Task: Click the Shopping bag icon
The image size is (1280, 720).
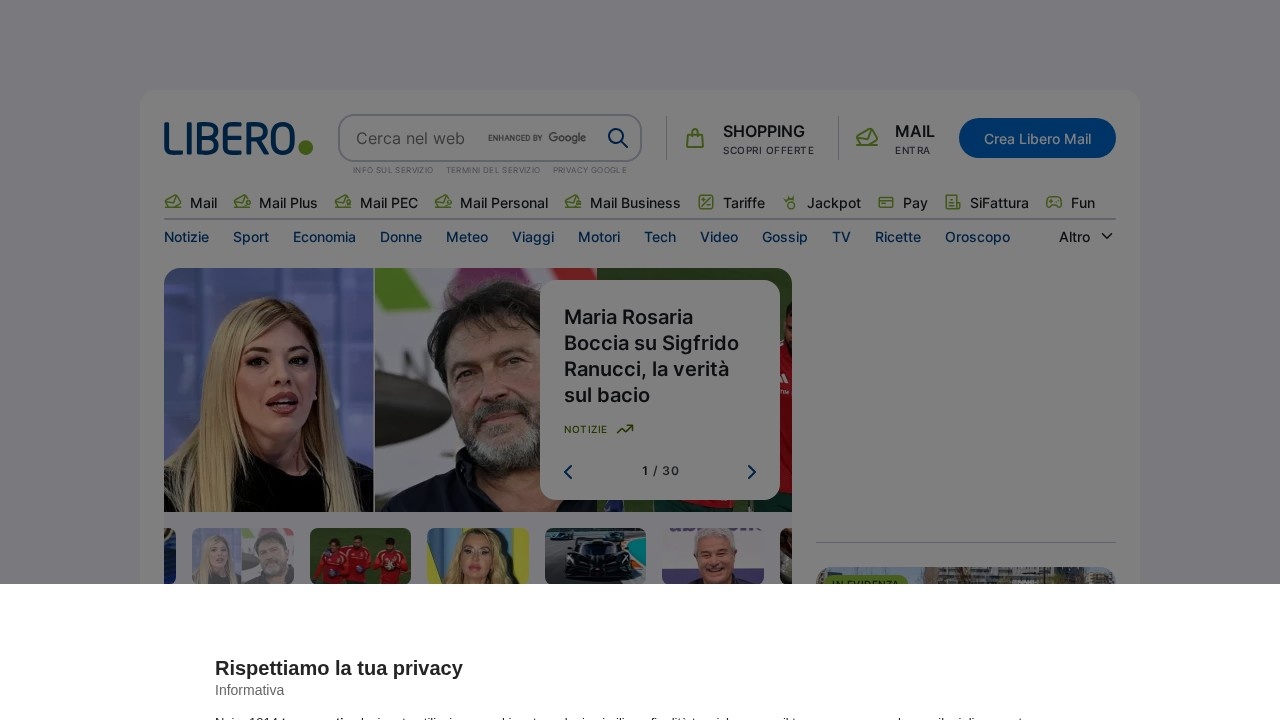Action: (695, 138)
